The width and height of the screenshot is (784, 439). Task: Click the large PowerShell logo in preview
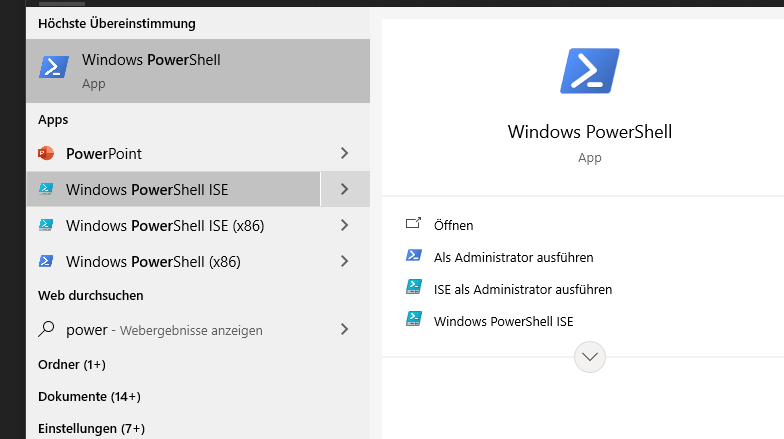(x=589, y=72)
